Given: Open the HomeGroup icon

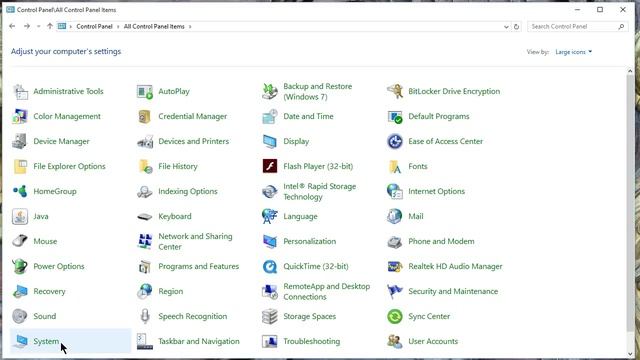Looking at the screenshot, I should pos(20,191).
